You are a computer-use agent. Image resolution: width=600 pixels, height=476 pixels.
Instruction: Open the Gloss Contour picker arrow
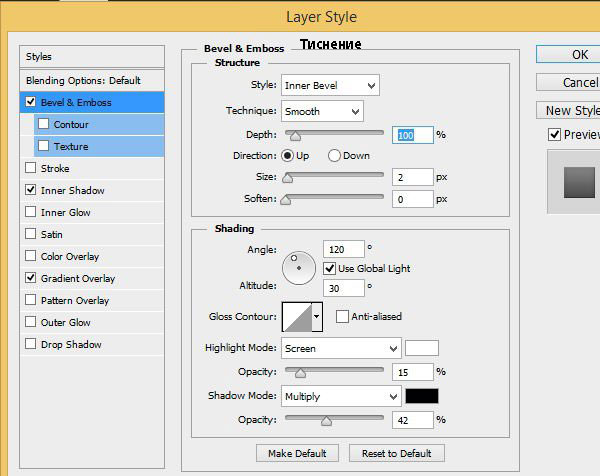(x=318, y=317)
